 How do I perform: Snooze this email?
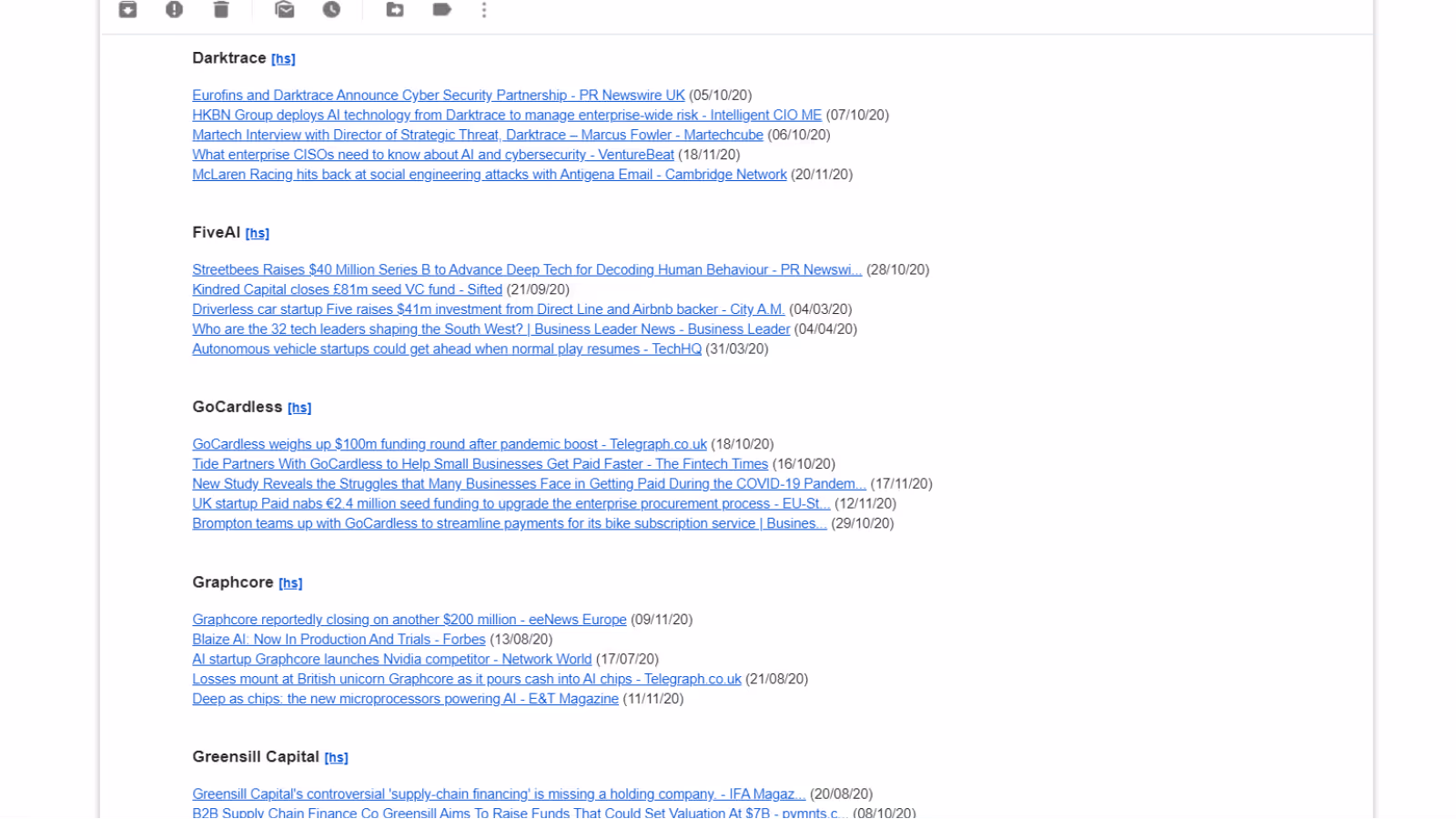click(331, 10)
